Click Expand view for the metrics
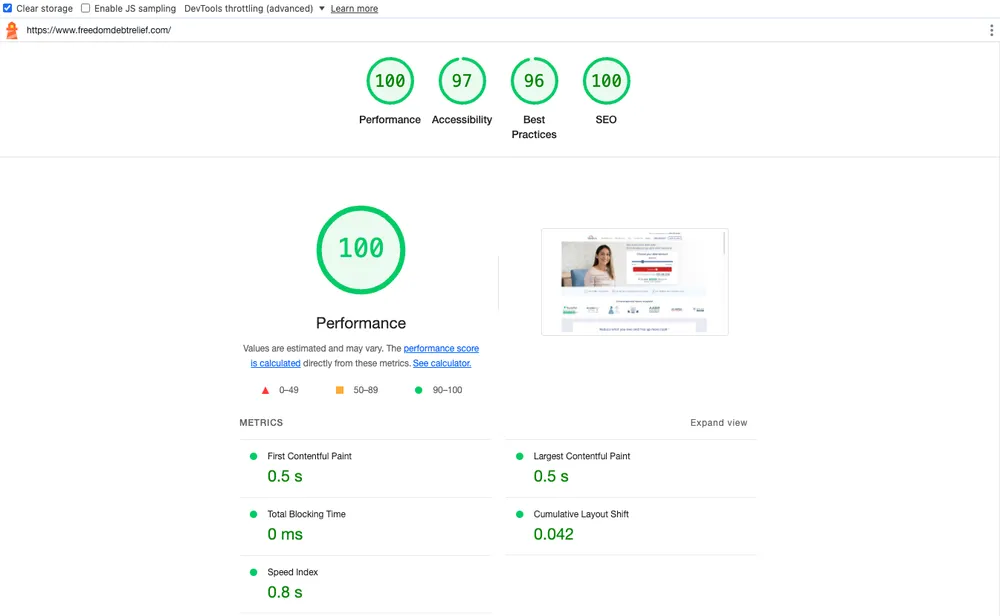This screenshot has width=1000, height=616. tap(719, 423)
